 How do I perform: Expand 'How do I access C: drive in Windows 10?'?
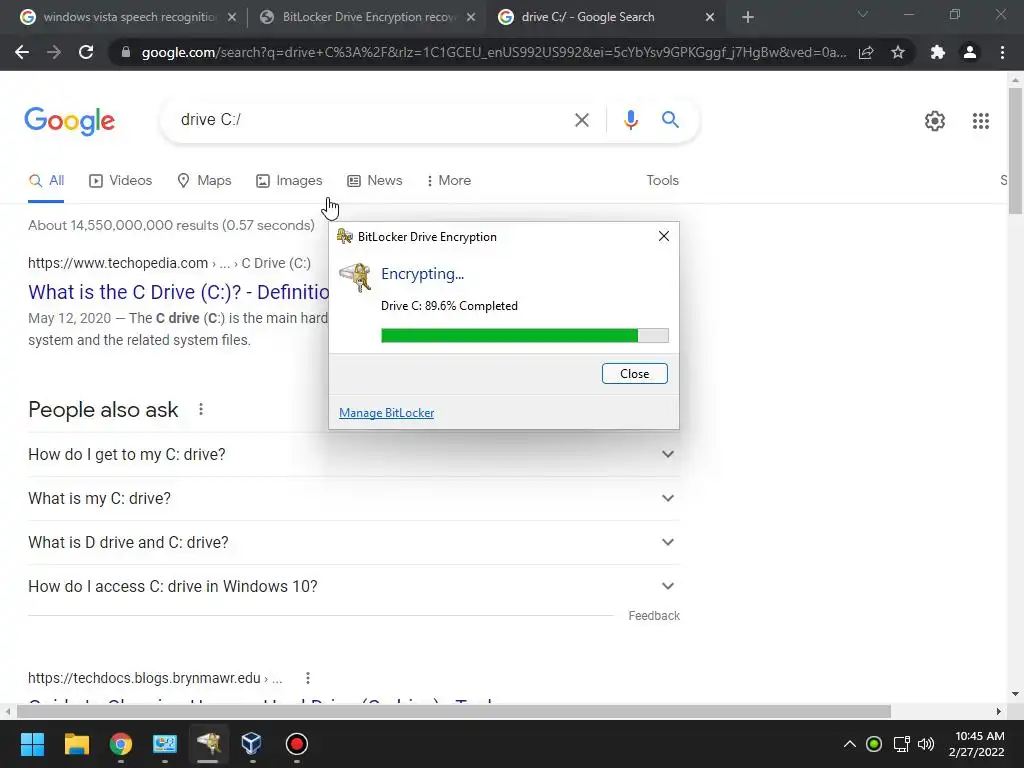pyautogui.click(x=354, y=586)
